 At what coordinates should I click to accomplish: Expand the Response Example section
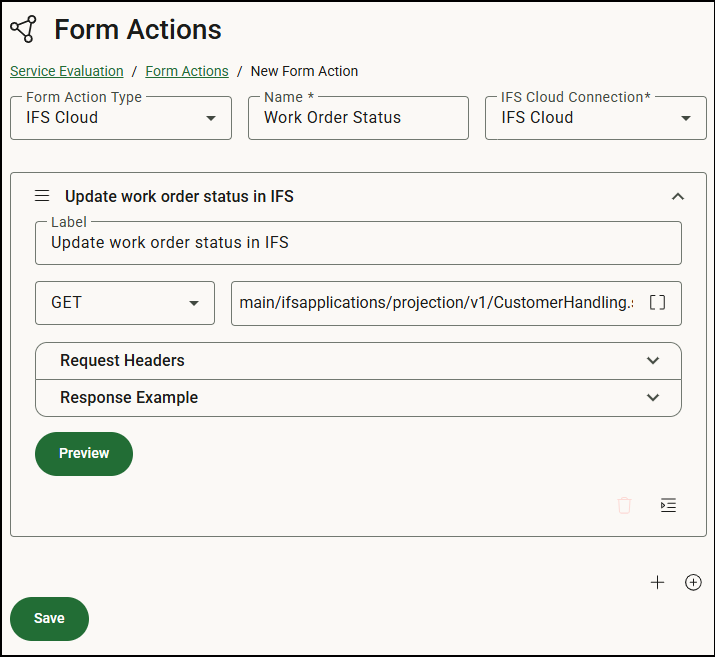click(x=358, y=398)
